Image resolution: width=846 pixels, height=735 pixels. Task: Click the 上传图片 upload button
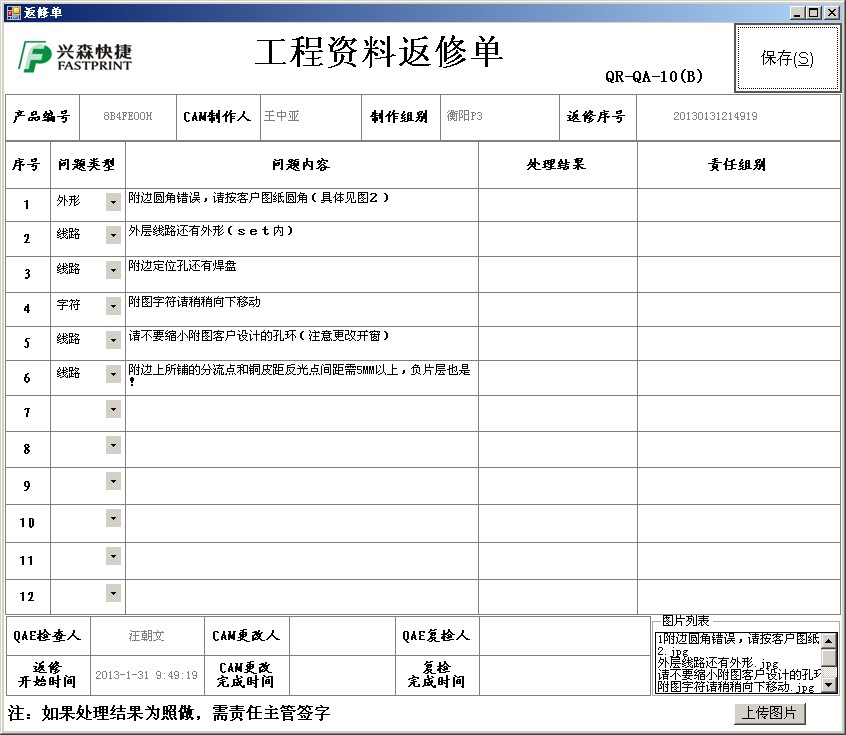(x=769, y=713)
